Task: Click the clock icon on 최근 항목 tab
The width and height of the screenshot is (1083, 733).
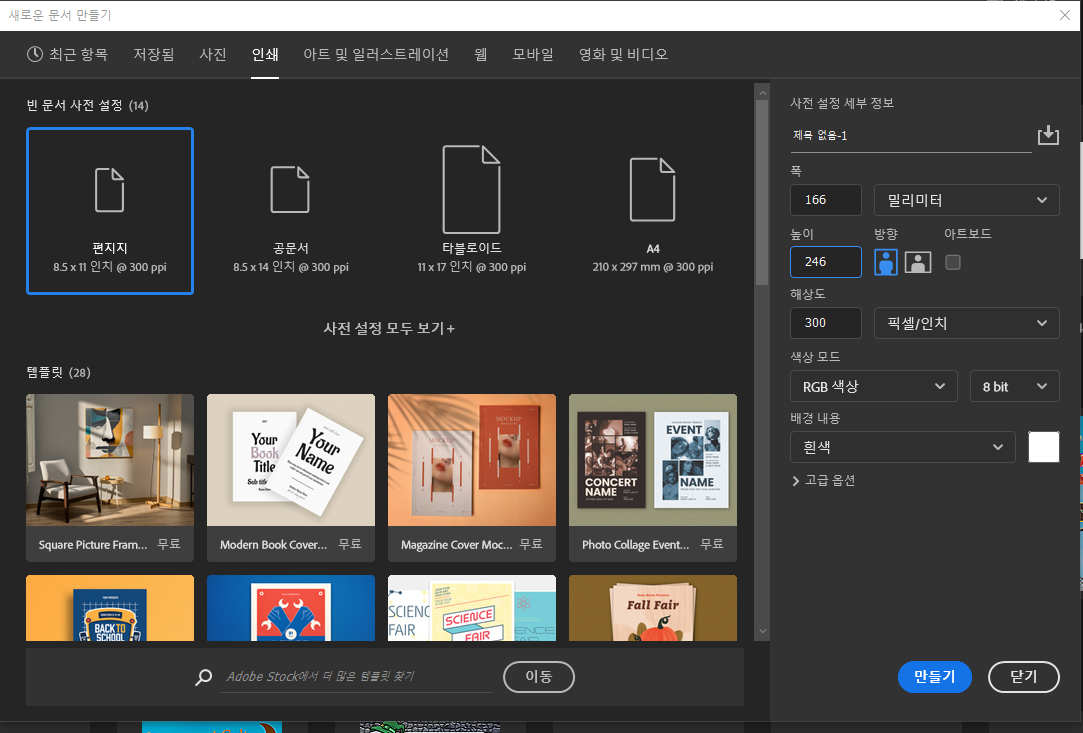Action: point(35,54)
